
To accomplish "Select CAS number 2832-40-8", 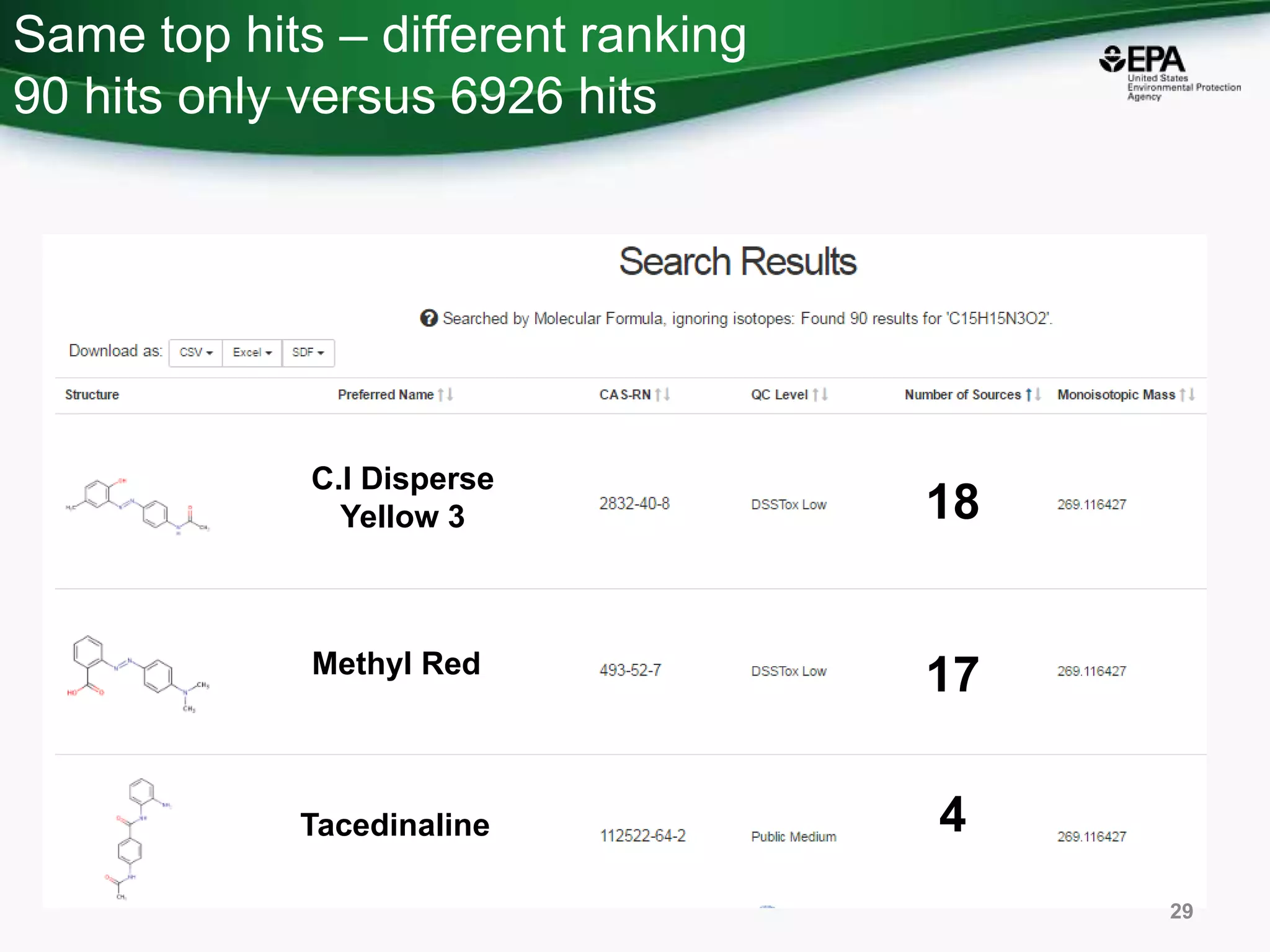I will click(x=634, y=503).
